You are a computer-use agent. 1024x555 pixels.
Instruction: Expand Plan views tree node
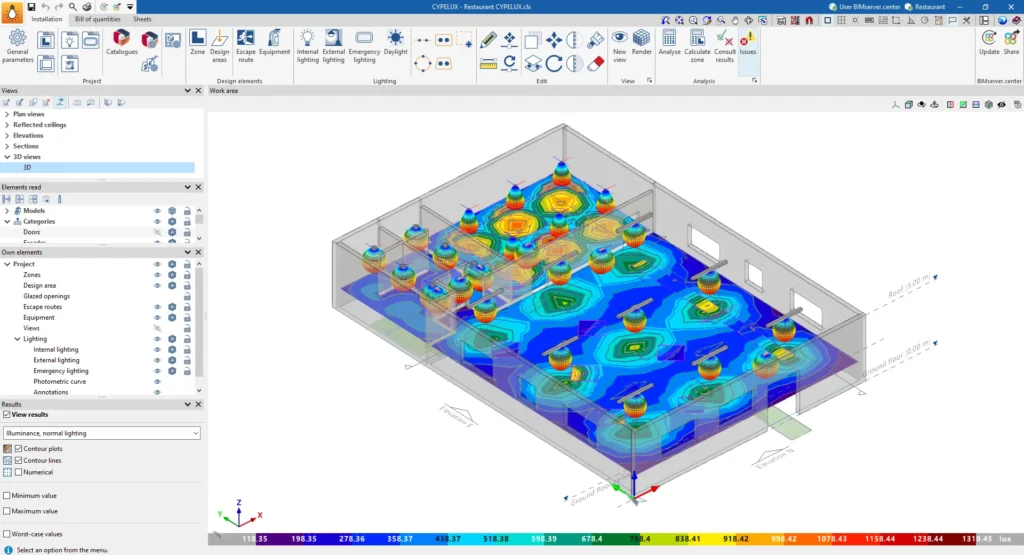[7, 114]
